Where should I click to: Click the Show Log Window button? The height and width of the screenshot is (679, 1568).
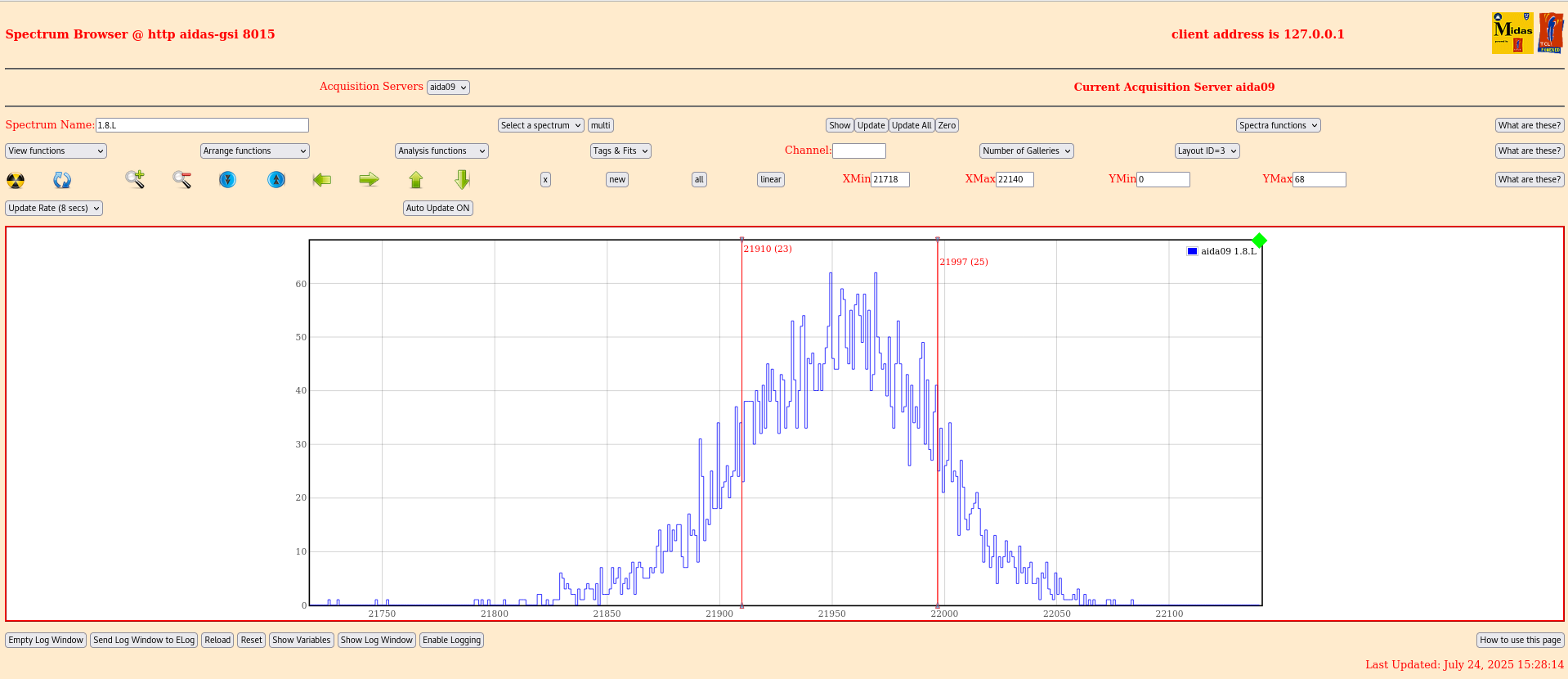point(376,640)
